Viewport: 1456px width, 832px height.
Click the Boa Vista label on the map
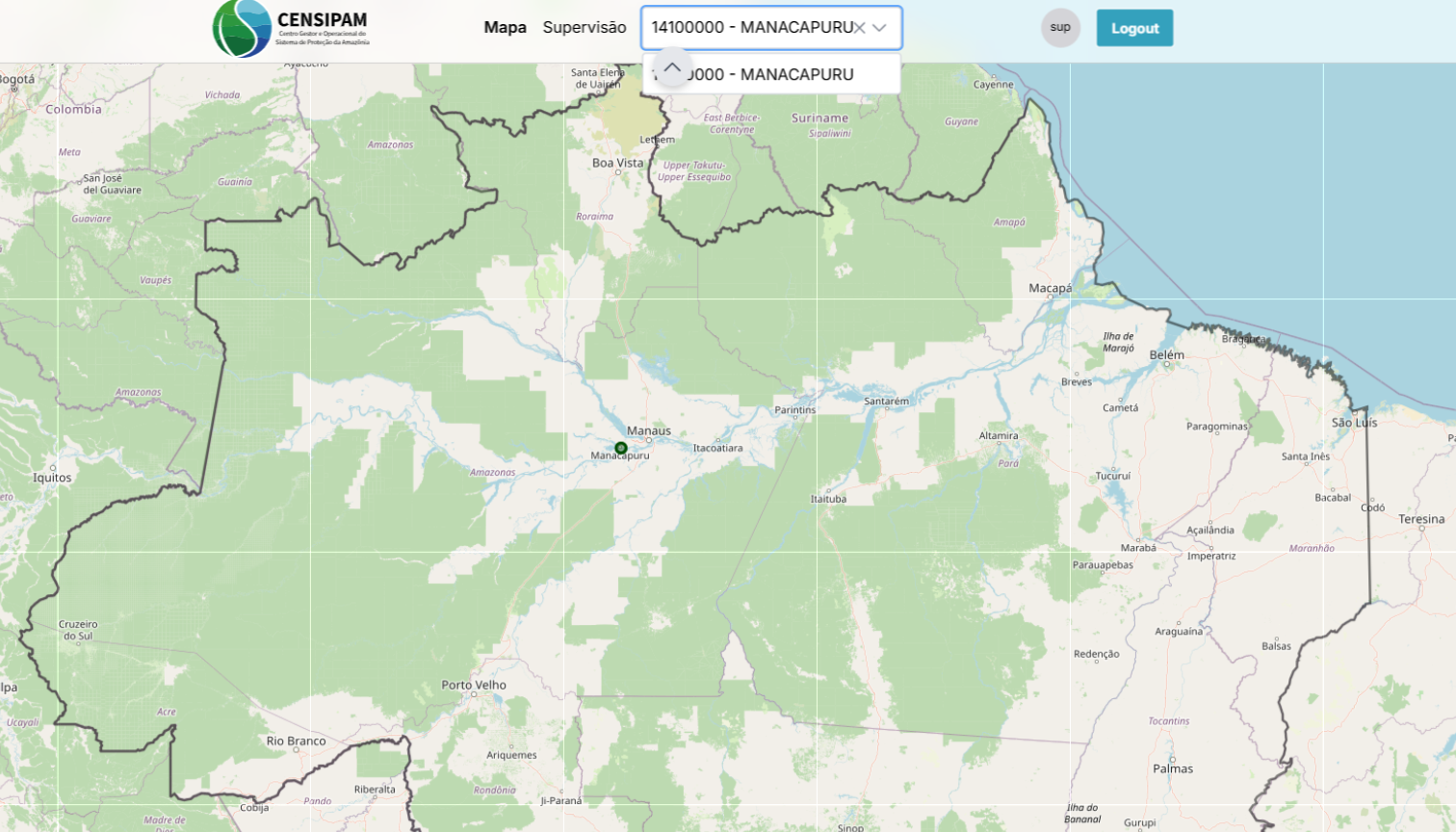click(x=617, y=163)
